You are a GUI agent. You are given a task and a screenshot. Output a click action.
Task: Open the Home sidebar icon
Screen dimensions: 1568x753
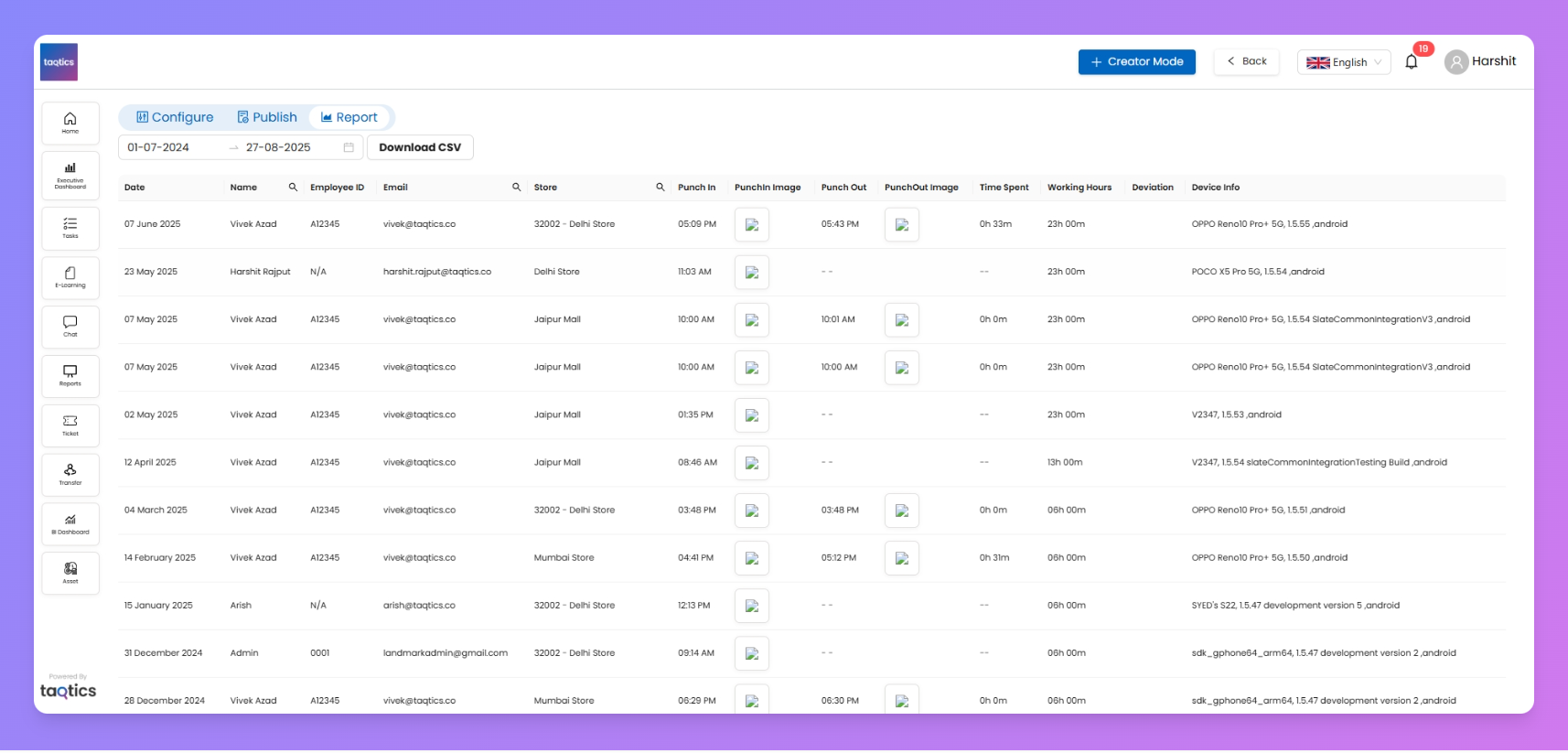coord(70,123)
